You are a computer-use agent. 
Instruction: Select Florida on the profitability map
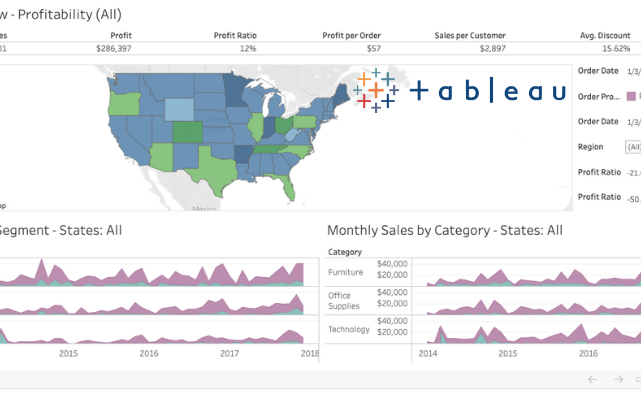tap(286, 186)
